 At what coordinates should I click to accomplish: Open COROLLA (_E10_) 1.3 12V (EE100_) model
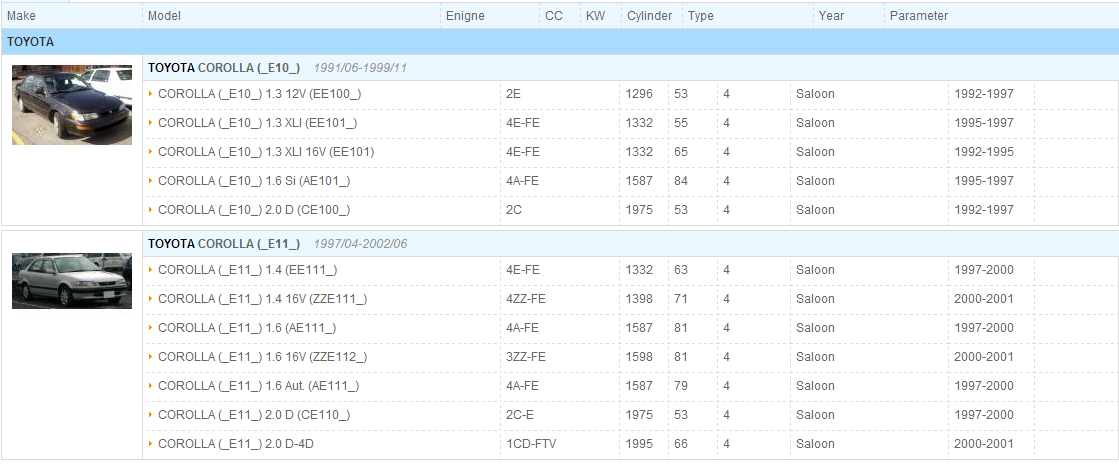click(260, 94)
